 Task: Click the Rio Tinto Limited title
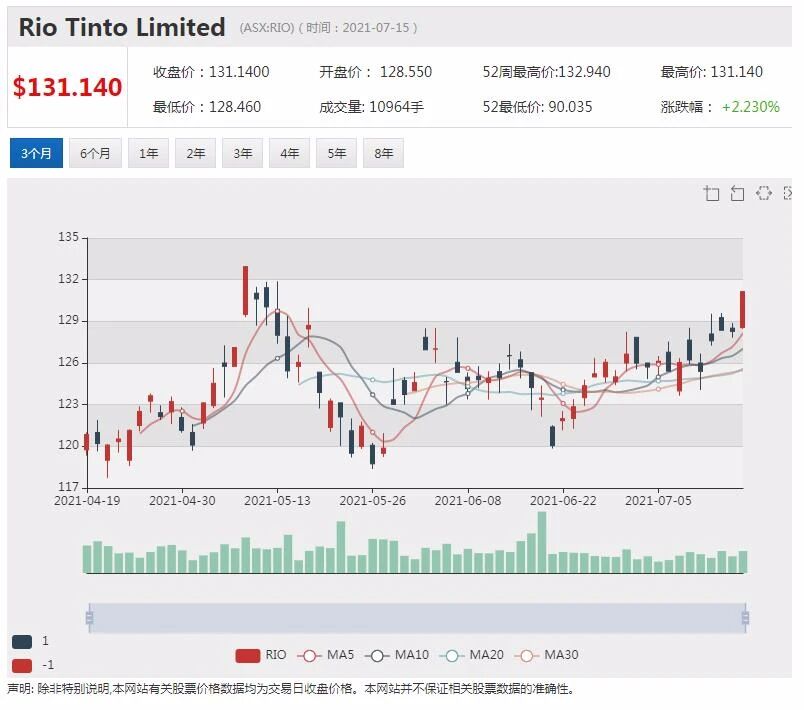click(122, 27)
